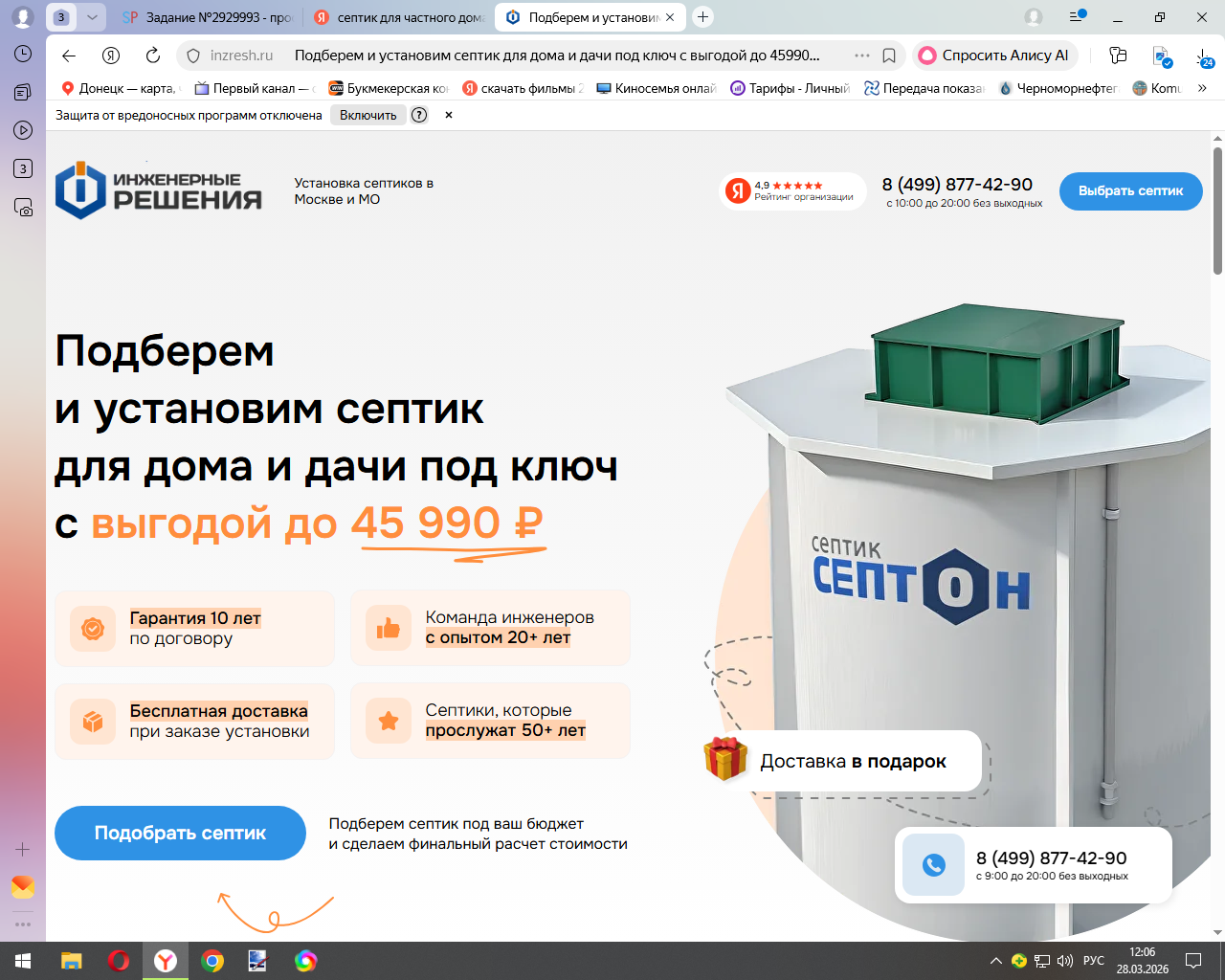Show hidden system tray icons chevron

point(996,961)
